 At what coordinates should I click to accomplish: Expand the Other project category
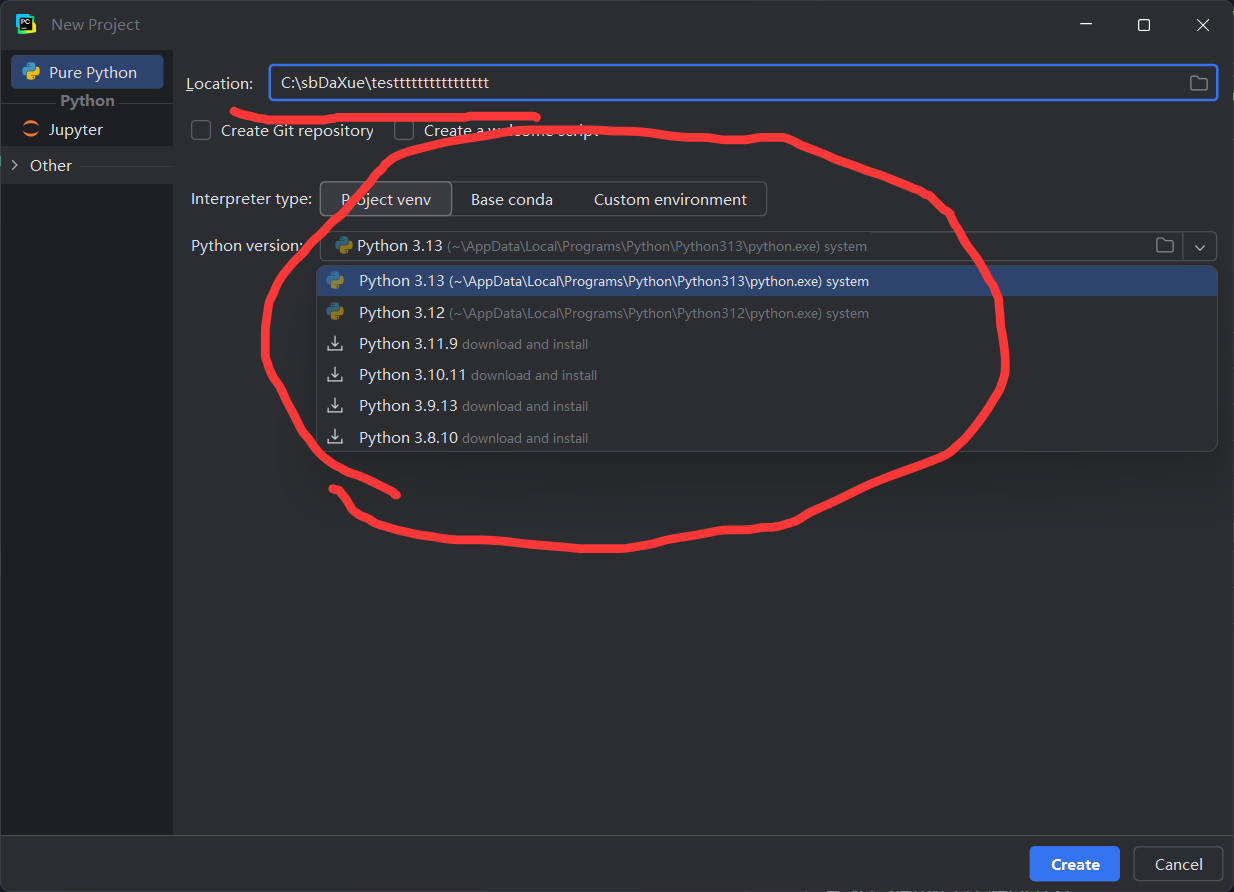[14, 166]
